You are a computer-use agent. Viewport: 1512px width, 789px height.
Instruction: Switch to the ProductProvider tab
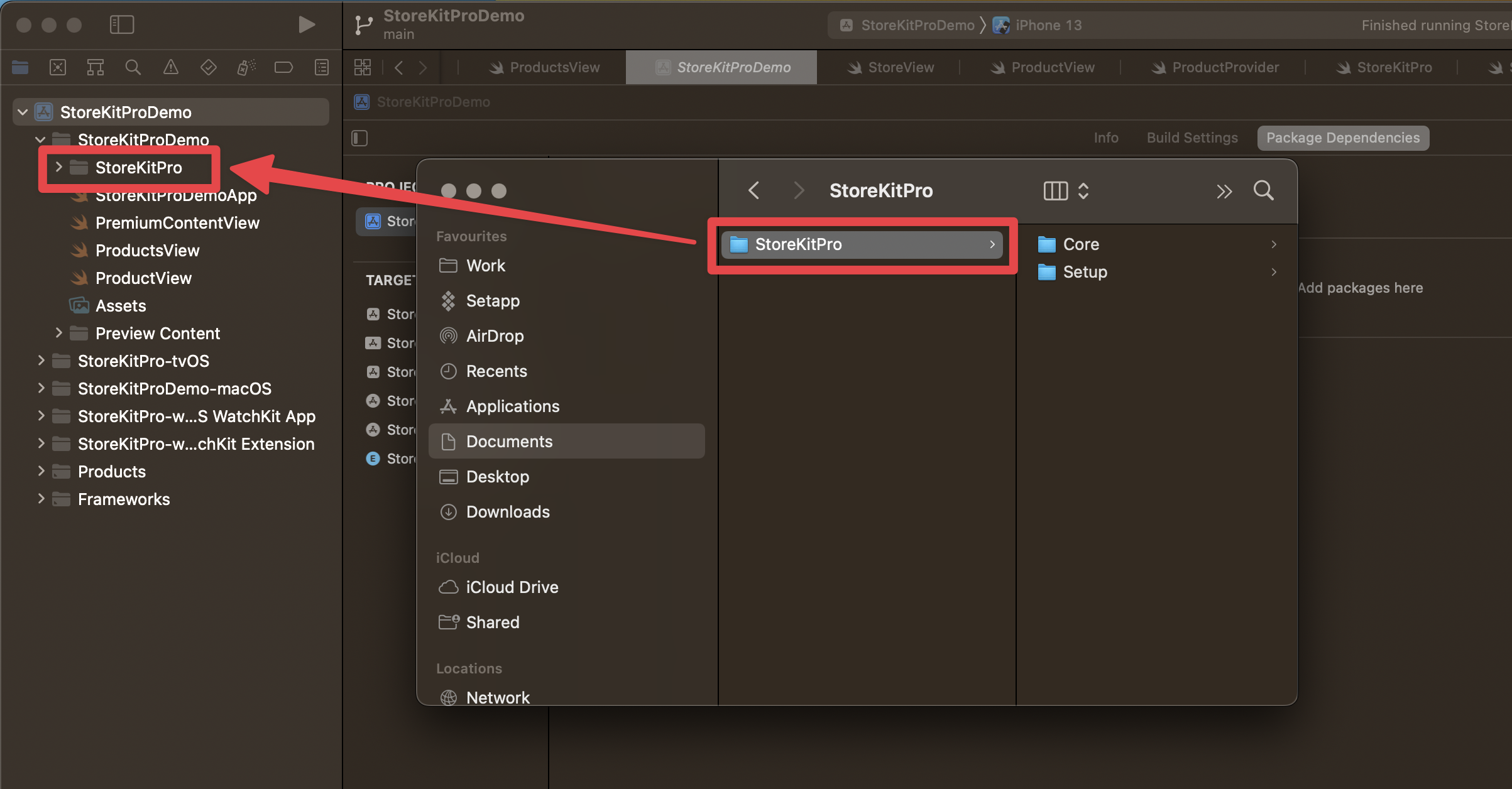coord(1215,67)
